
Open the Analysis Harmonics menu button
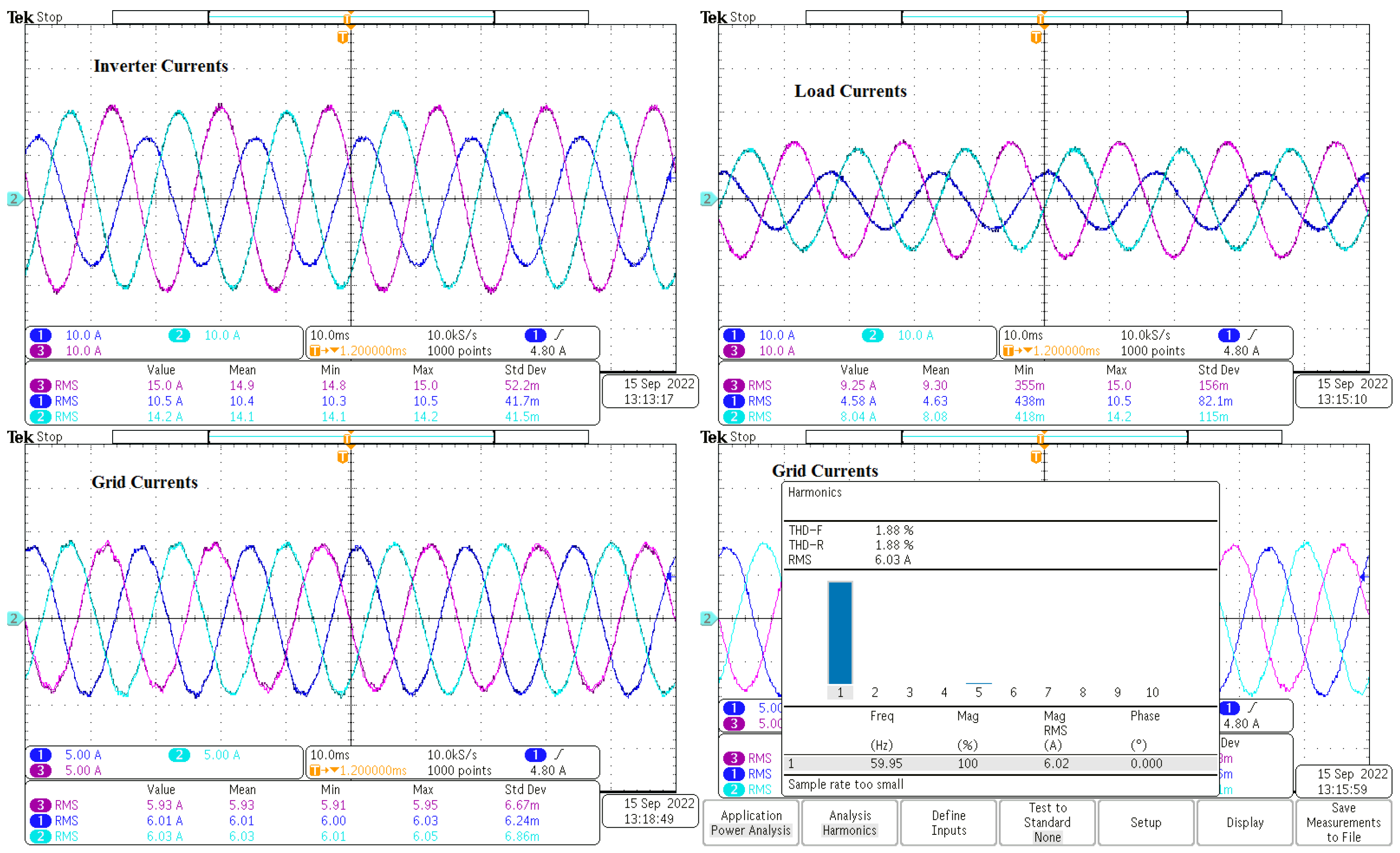(849, 823)
